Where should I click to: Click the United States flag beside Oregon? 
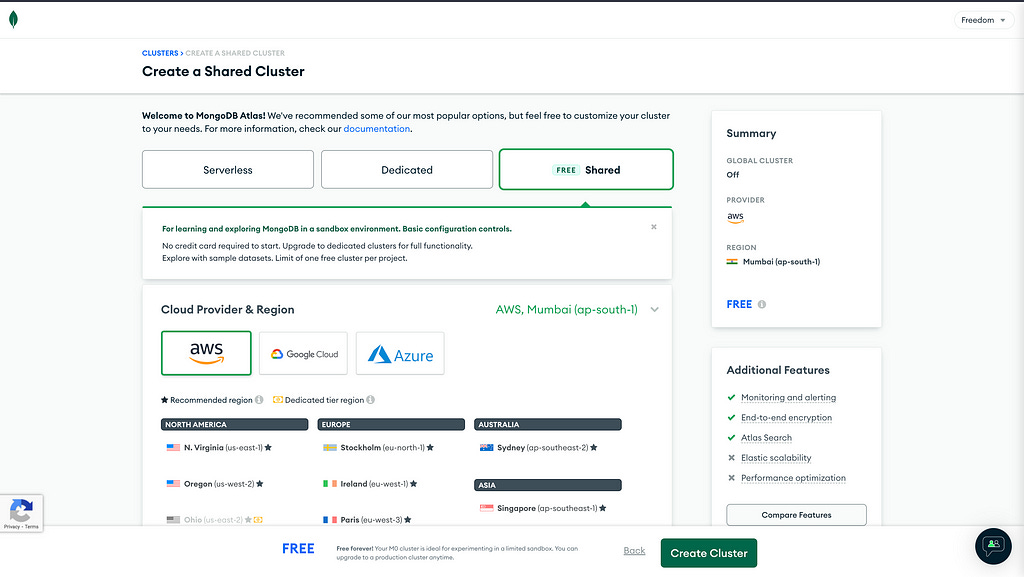click(x=173, y=484)
